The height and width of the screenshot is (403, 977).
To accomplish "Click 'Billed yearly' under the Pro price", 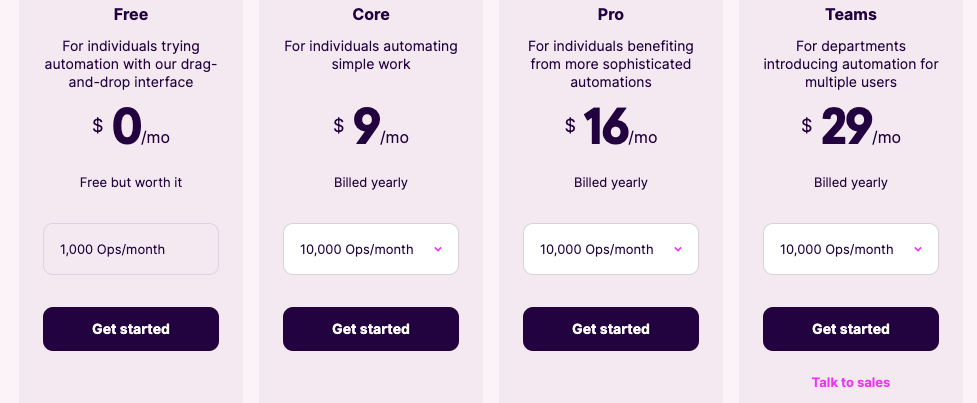I will 611,182.
